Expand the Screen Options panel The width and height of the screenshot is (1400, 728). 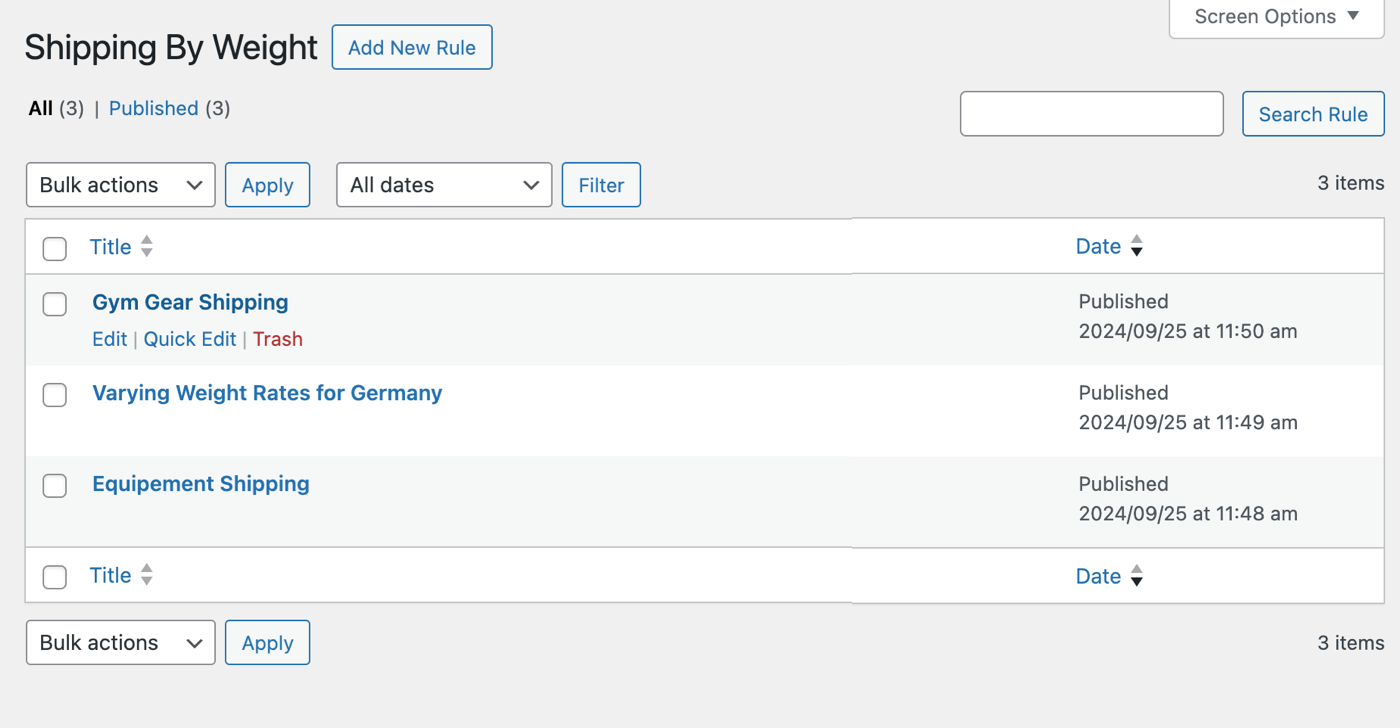pos(1275,16)
